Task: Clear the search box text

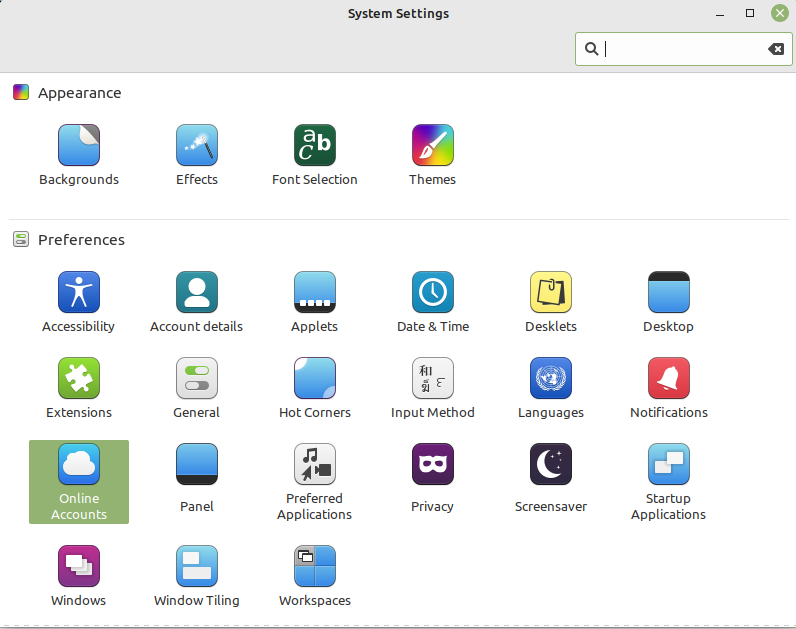Action: (775, 49)
